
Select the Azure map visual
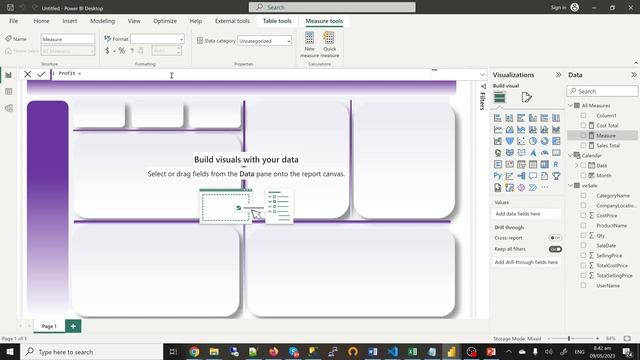click(533, 153)
